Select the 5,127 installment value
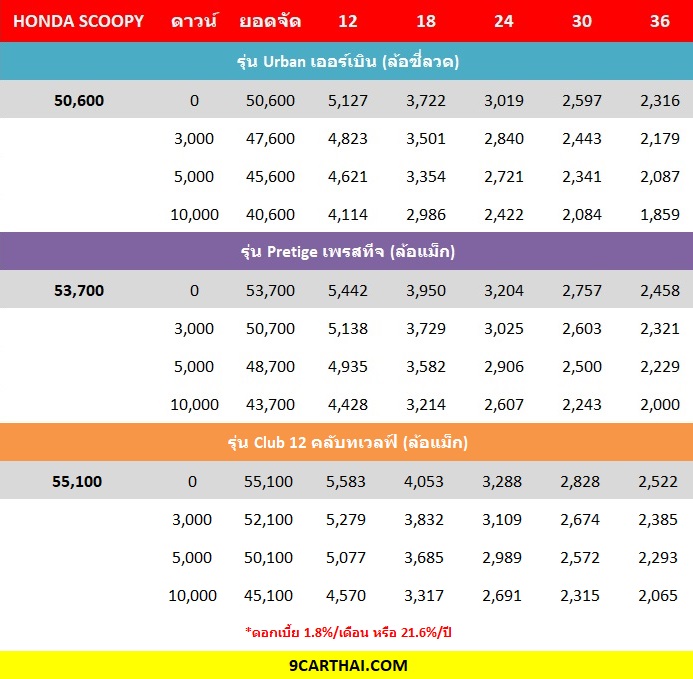 point(348,101)
